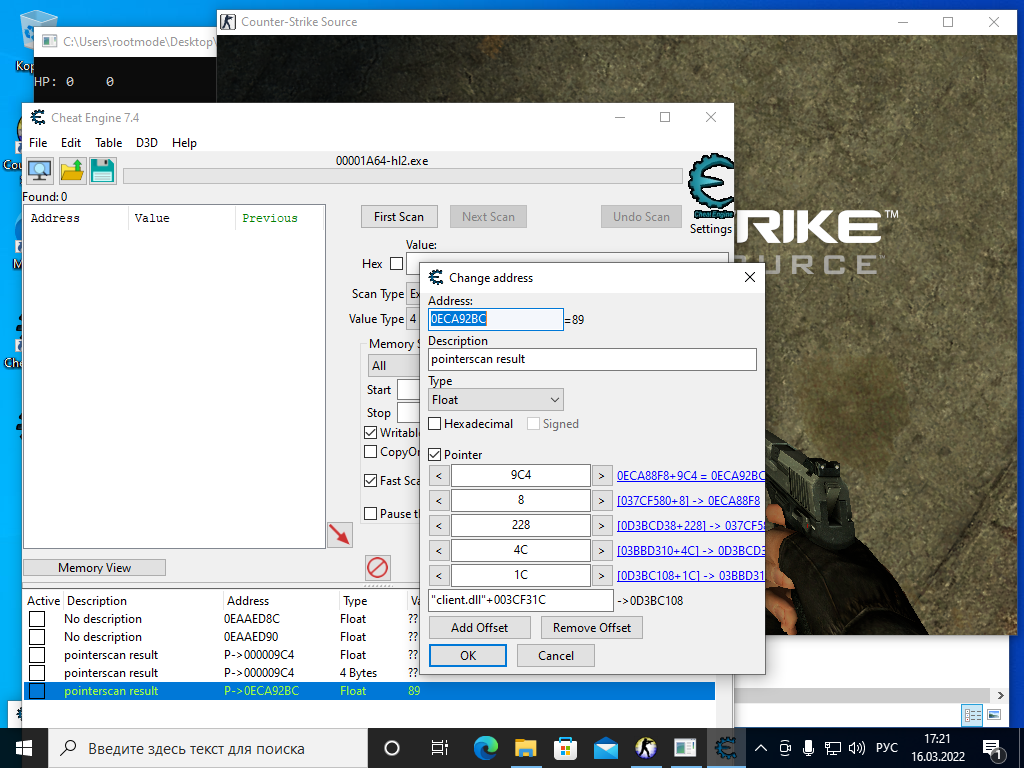The image size is (1024, 768).
Task: Toggle the CopyOnWrite checkbox
Action: click(x=370, y=452)
